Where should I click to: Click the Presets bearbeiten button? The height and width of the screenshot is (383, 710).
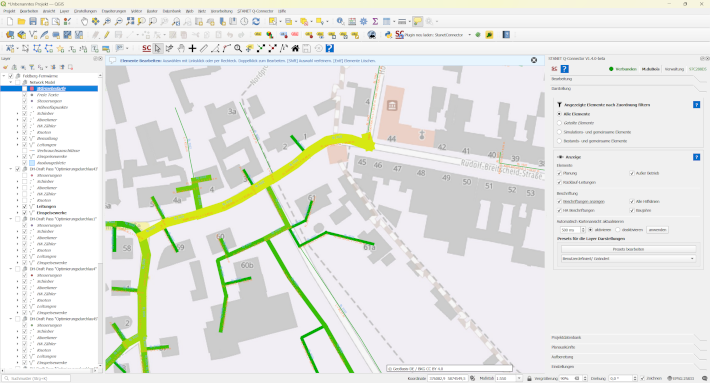pos(628,249)
